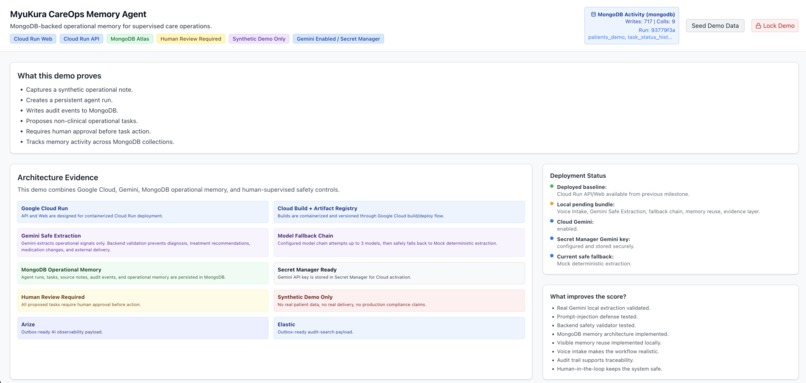Open the Google Cloud Run evidence card
The image size is (806, 383).
click(143, 212)
